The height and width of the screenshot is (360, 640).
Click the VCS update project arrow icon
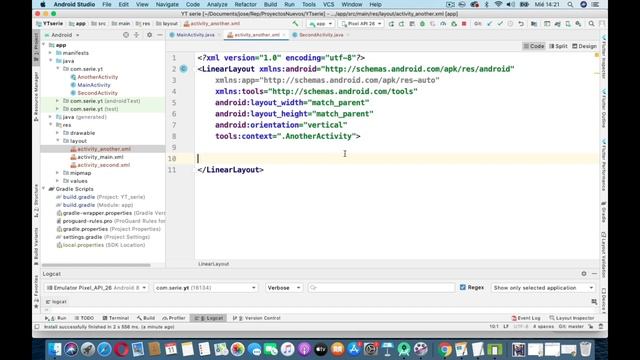coord(489,24)
